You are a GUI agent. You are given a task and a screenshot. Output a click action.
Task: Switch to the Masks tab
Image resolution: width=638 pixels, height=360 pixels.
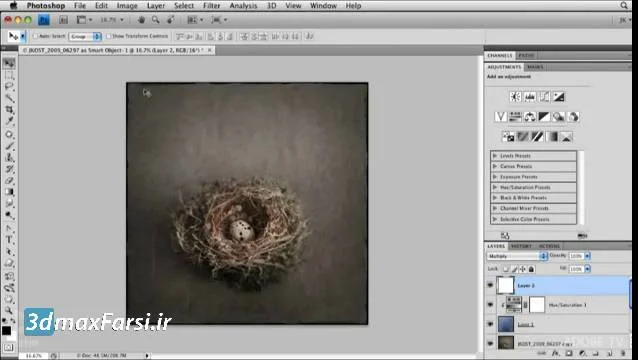535,67
